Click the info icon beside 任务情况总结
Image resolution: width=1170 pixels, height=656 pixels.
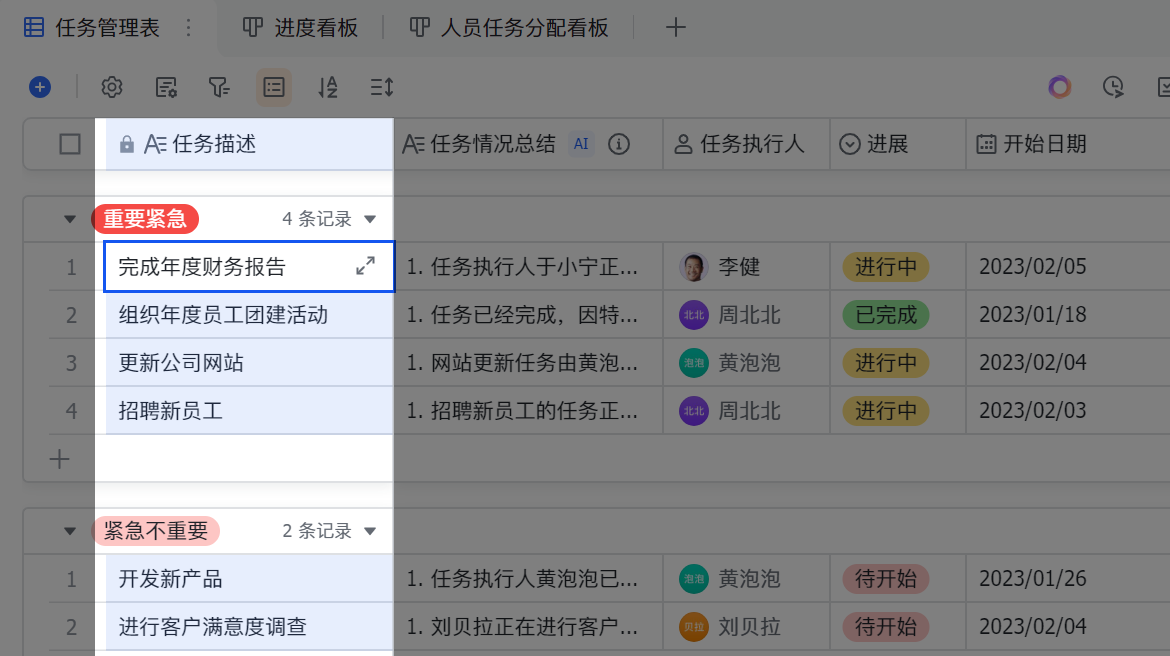click(x=619, y=144)
